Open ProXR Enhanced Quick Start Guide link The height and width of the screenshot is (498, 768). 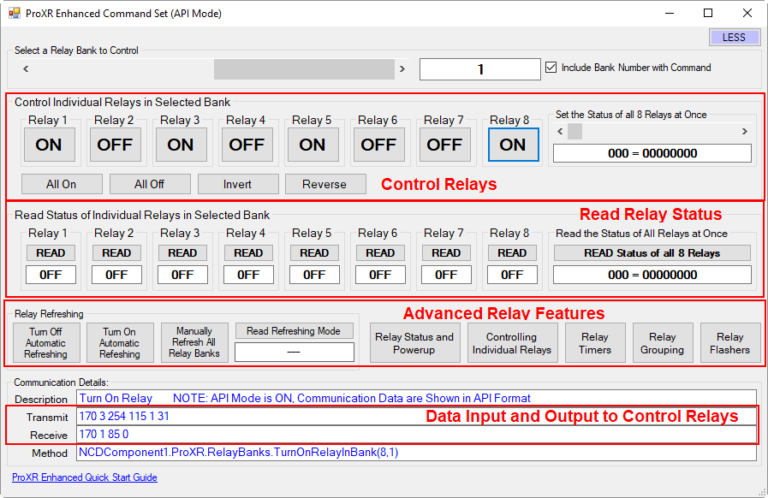tap(85, 478)
